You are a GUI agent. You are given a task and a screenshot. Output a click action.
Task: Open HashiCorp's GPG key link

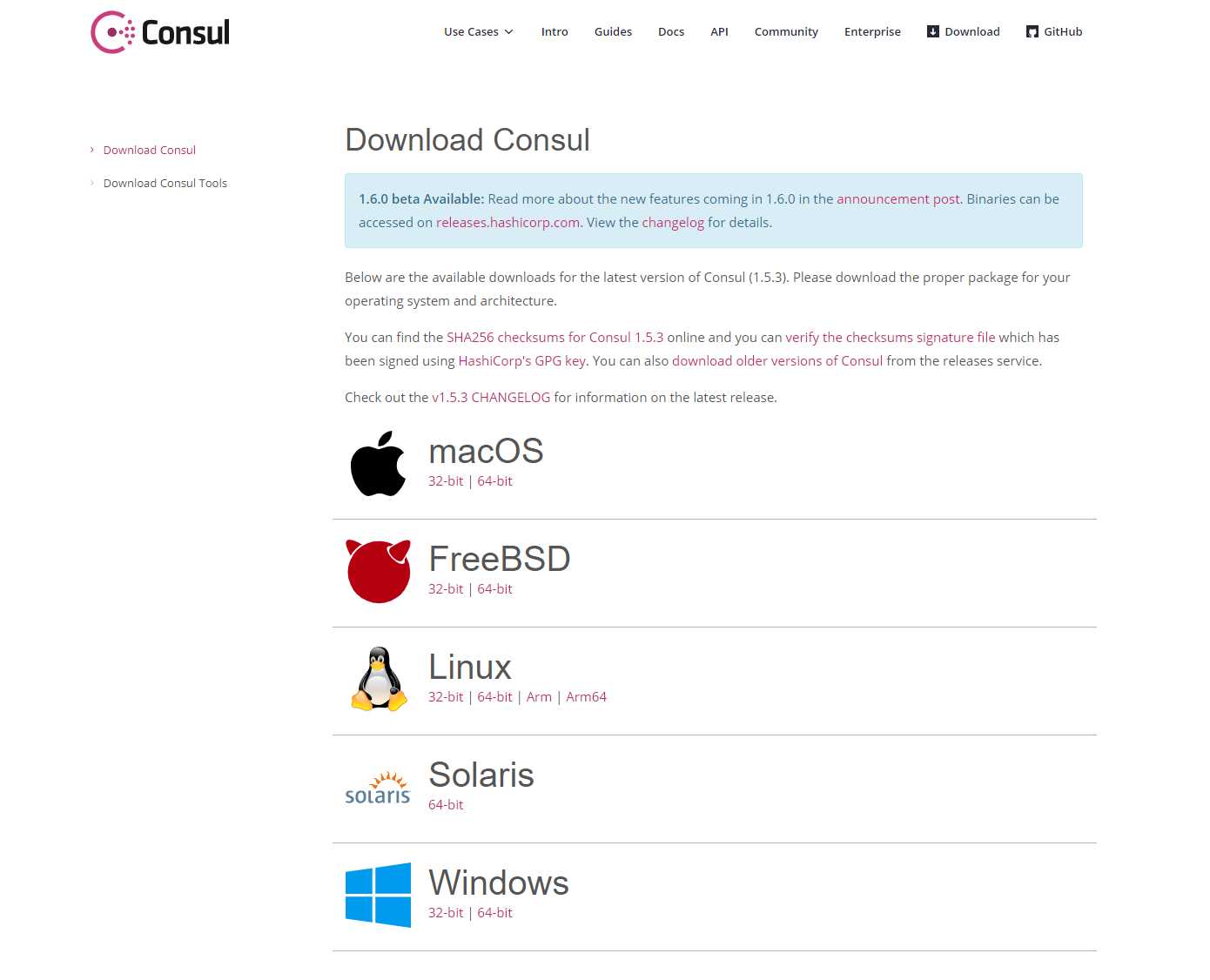tap(522, 360)
